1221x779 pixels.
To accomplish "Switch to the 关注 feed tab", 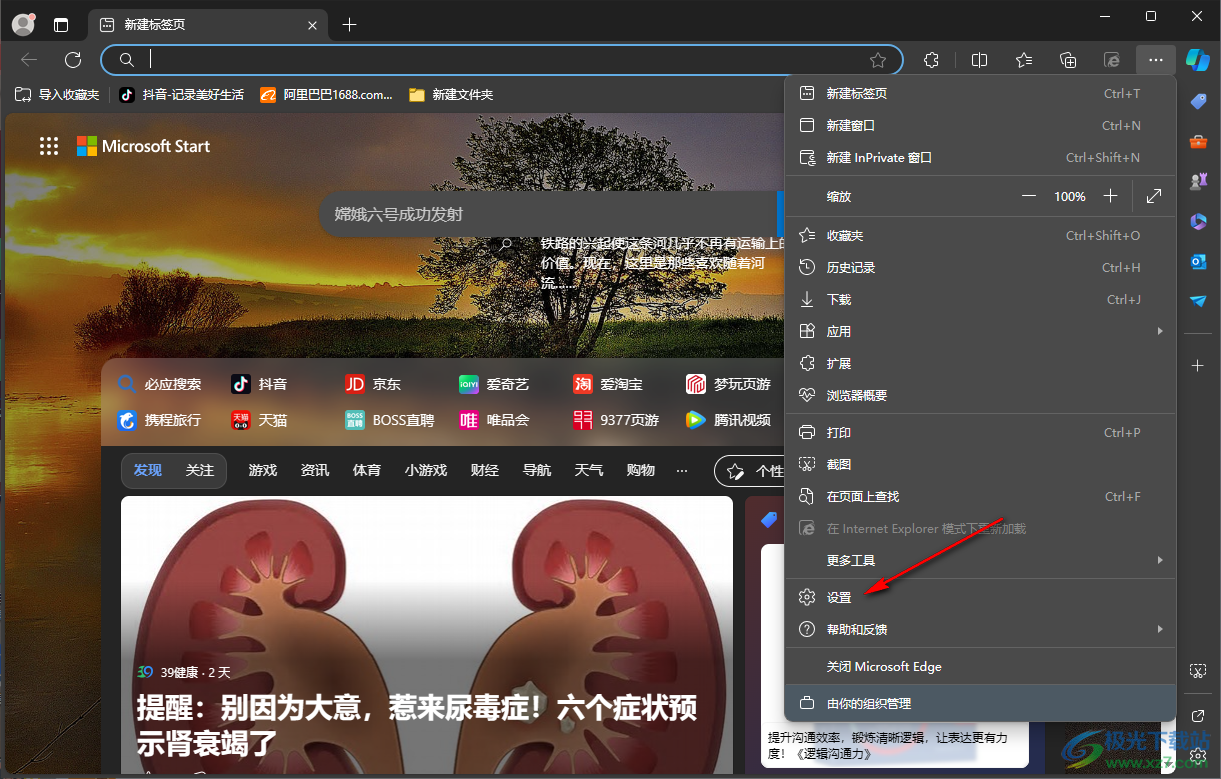I will tap(200, 470).
